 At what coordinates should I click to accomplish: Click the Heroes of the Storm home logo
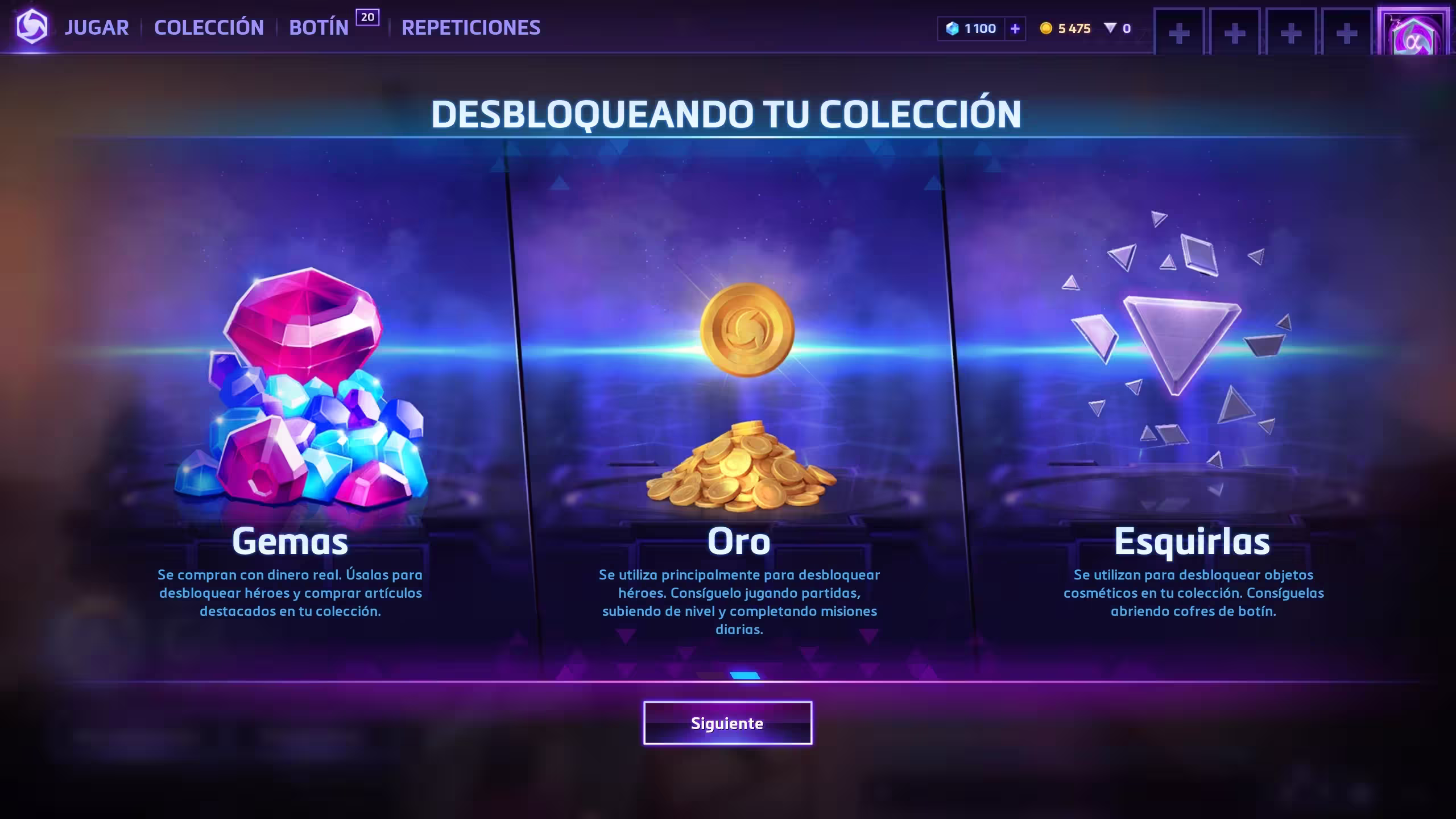pyautogui.click(x=32, y=27)
